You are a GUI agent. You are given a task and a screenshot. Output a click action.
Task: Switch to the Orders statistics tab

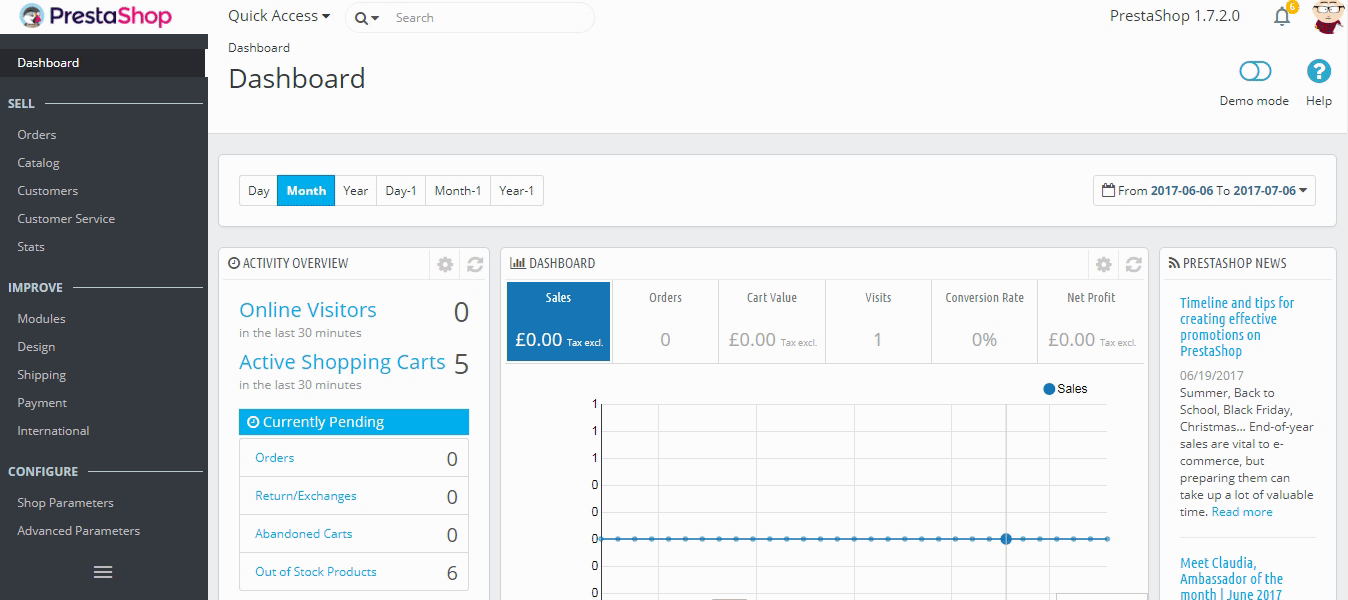[665, 321]
